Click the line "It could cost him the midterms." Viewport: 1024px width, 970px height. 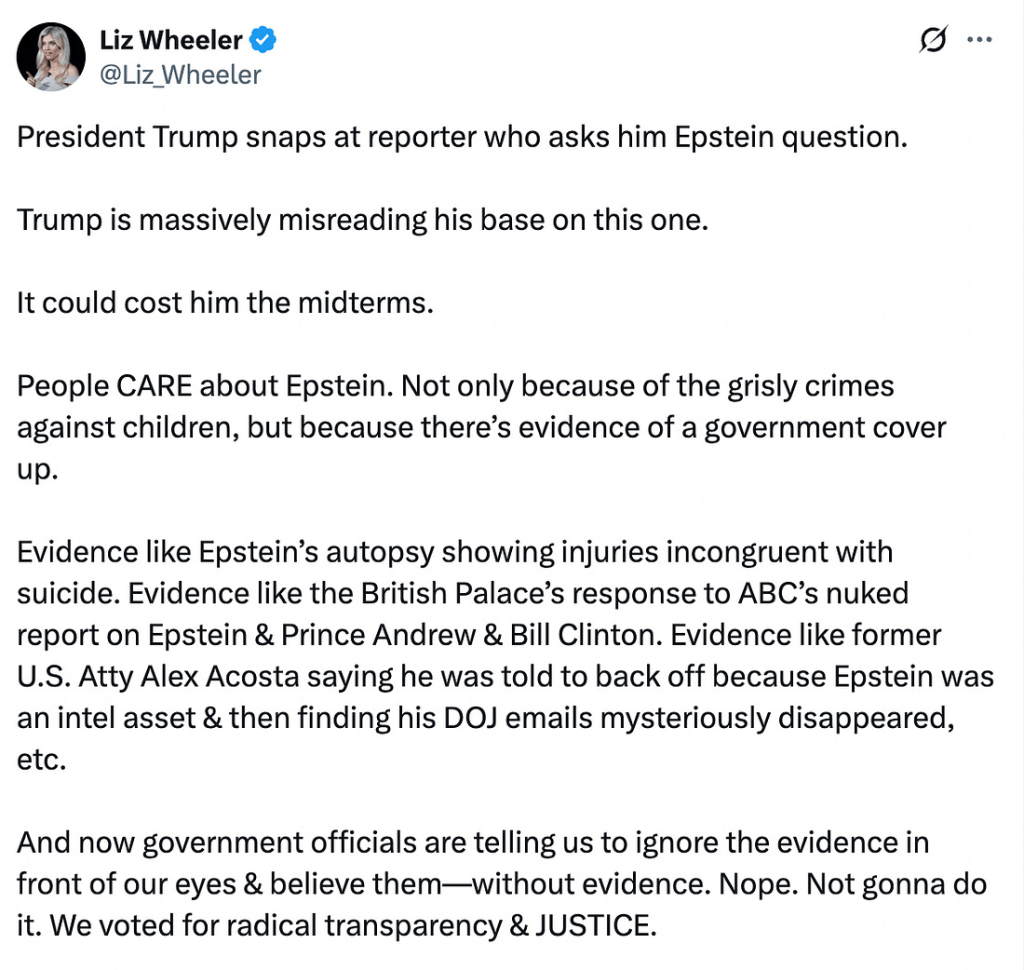(x=225, y=303)
